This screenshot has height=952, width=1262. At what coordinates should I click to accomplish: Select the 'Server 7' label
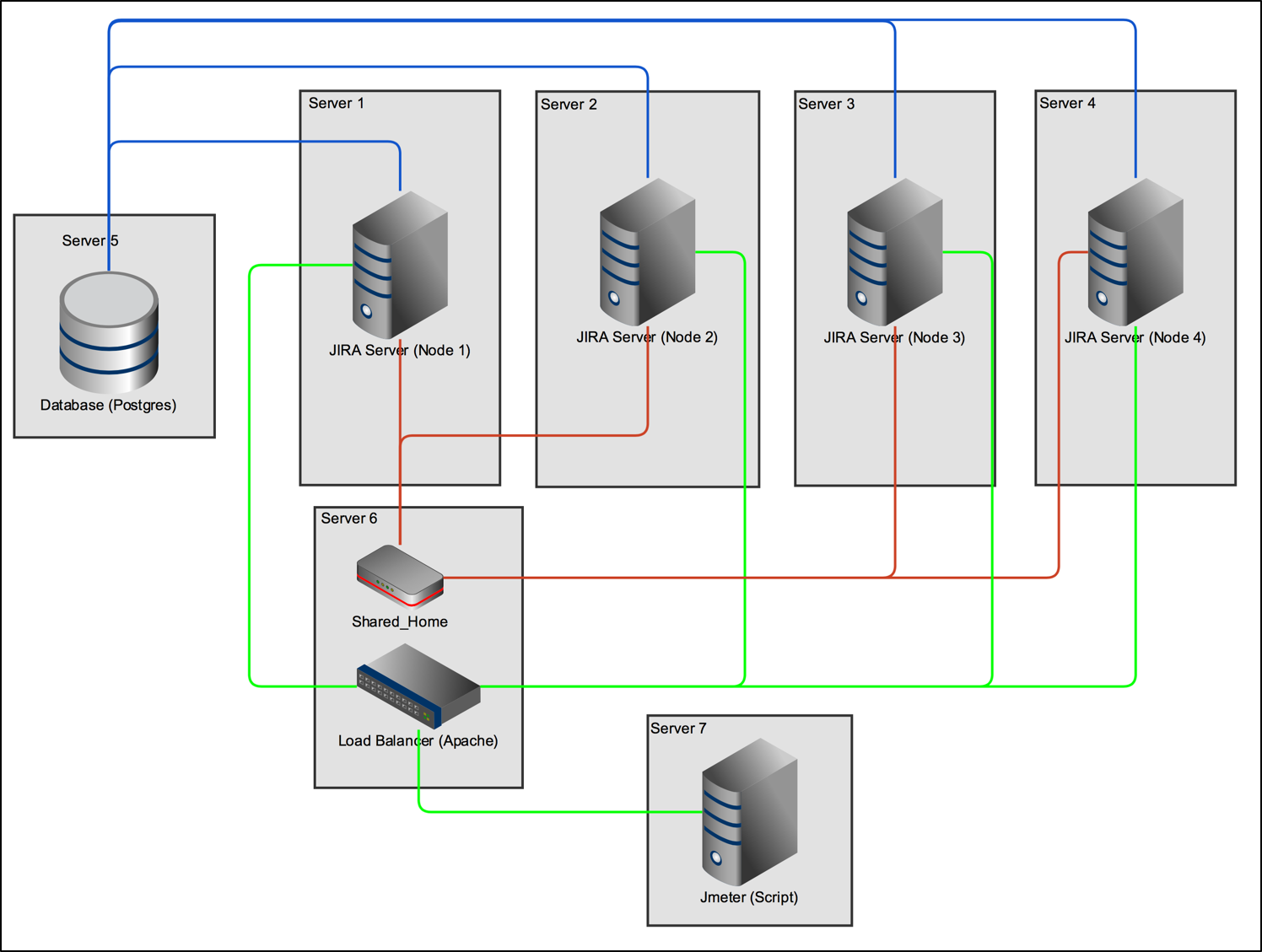678,728
